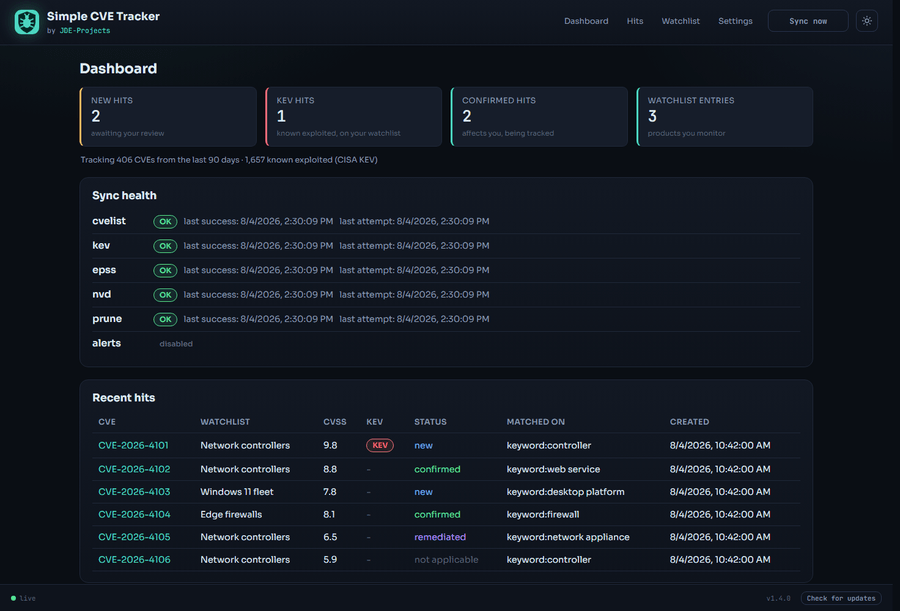Click the MATCHED ON column header
This screenshot has width=900, height=611.
536,421
